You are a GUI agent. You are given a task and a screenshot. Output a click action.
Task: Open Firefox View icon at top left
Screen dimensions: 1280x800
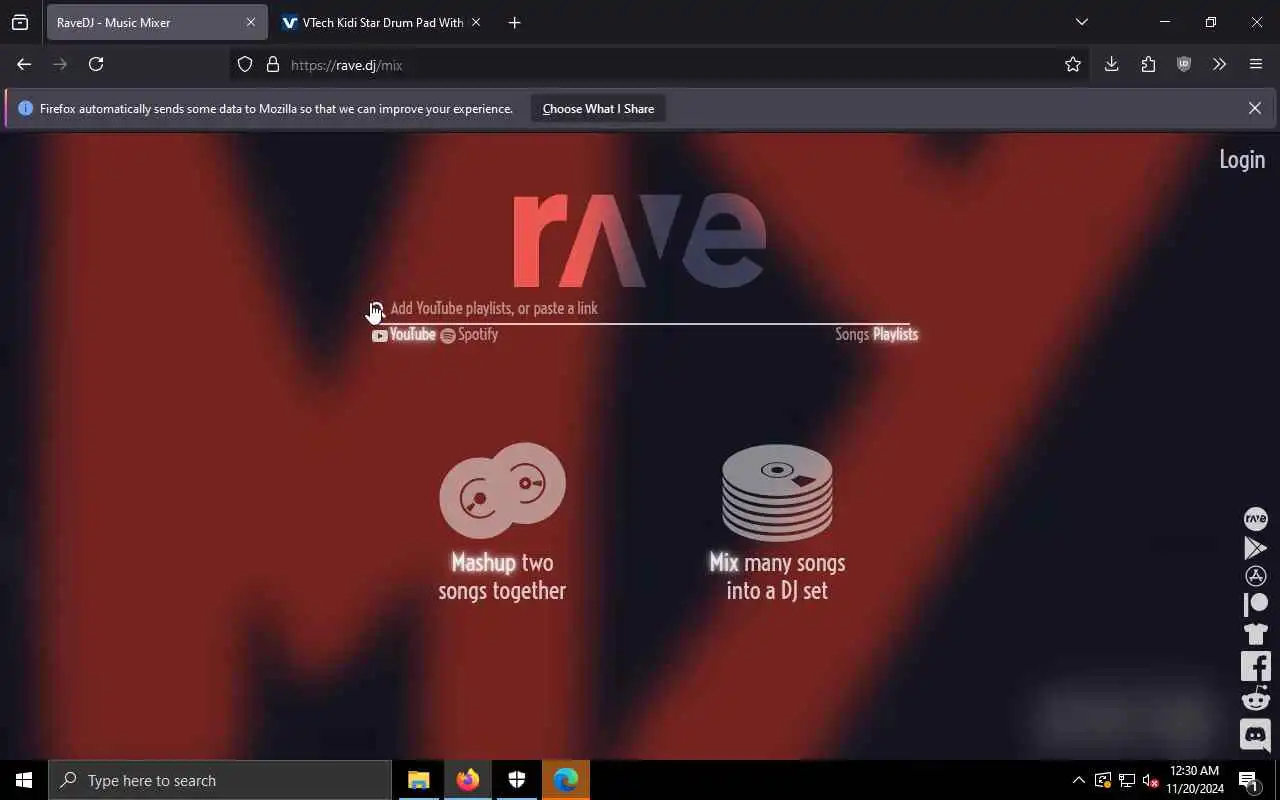click(20, 22)
